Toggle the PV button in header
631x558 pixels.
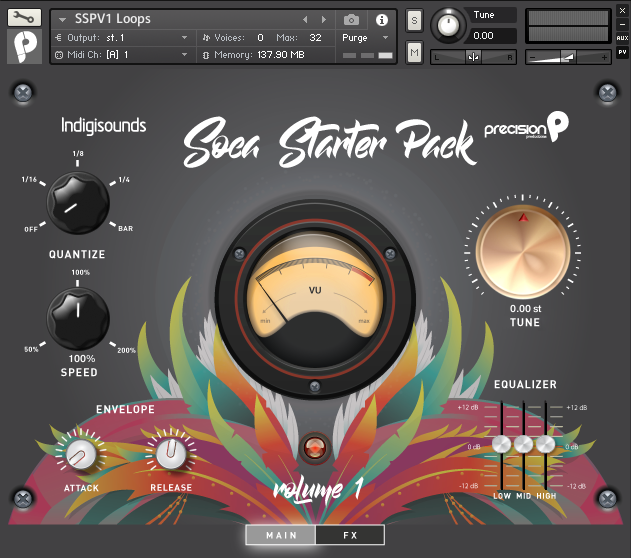pyautogui.click(x=622, y=52)
